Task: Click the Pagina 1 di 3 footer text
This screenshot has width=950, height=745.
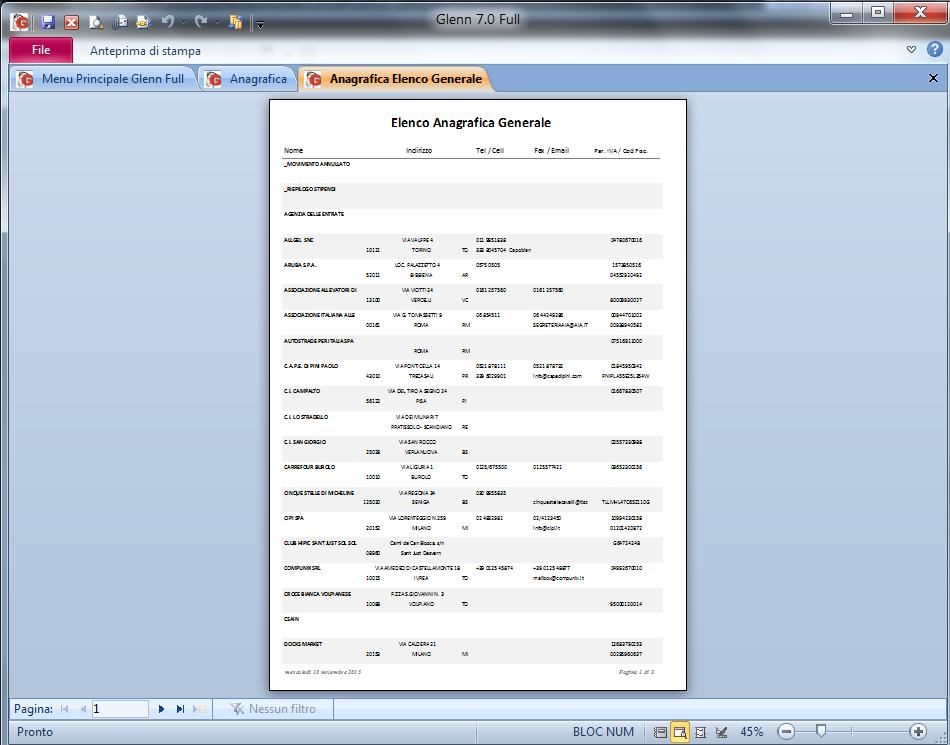Action: point(636,672)
